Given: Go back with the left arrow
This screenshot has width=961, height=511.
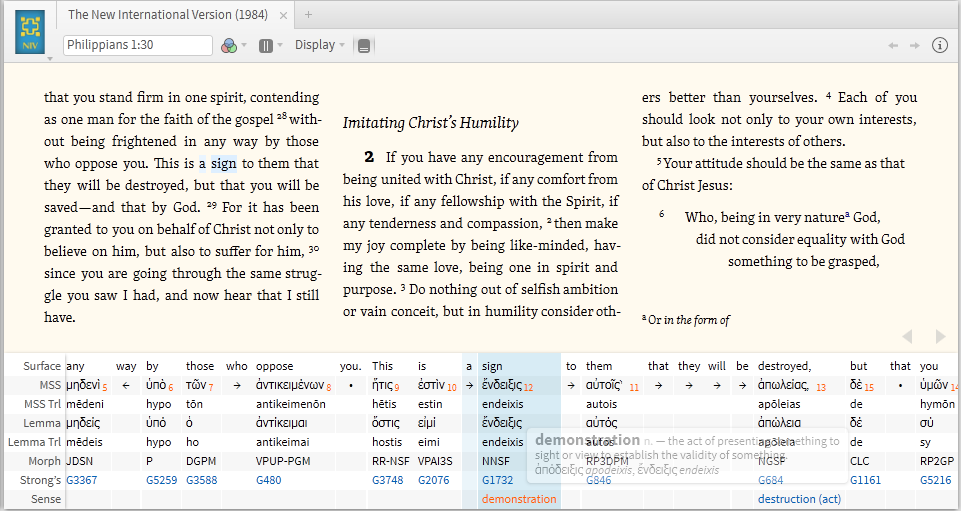Looking at the screenshot, I should 894,45.
